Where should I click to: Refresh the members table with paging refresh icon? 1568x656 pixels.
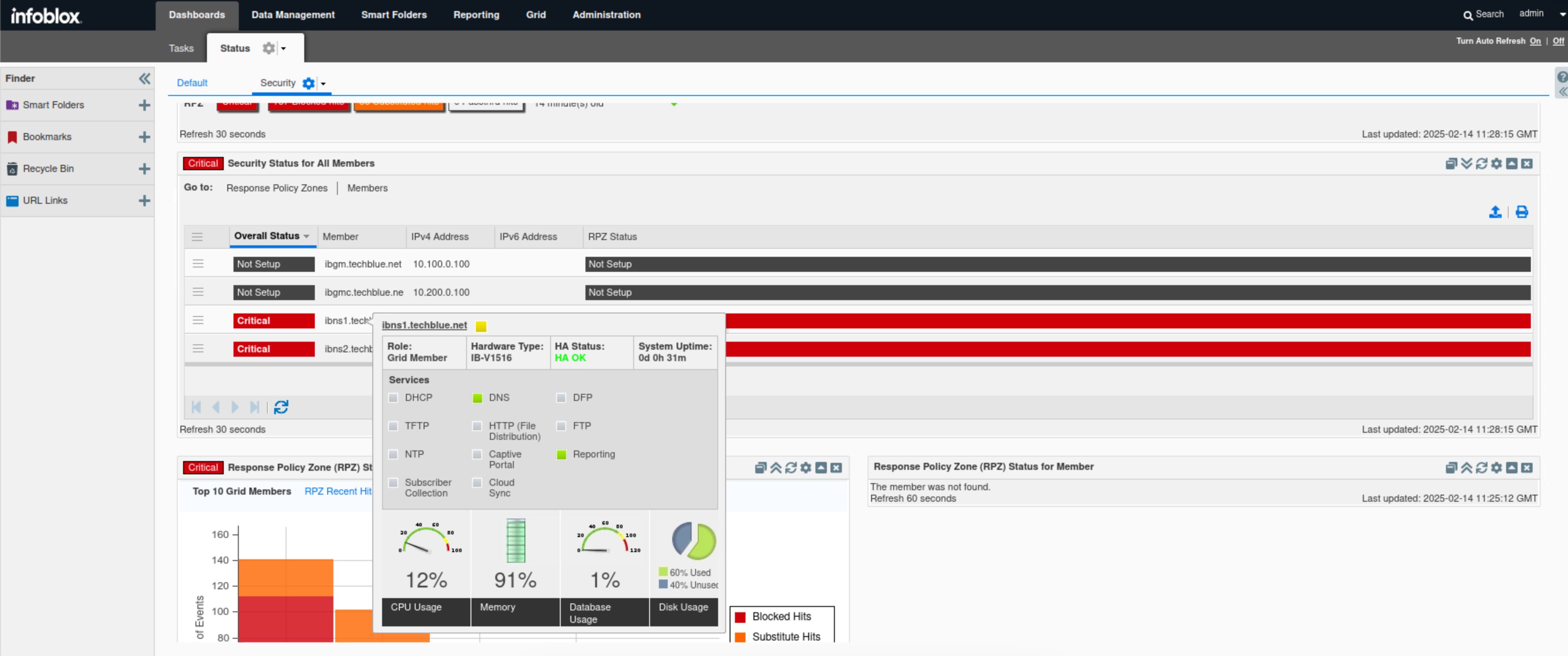[281, 407]
